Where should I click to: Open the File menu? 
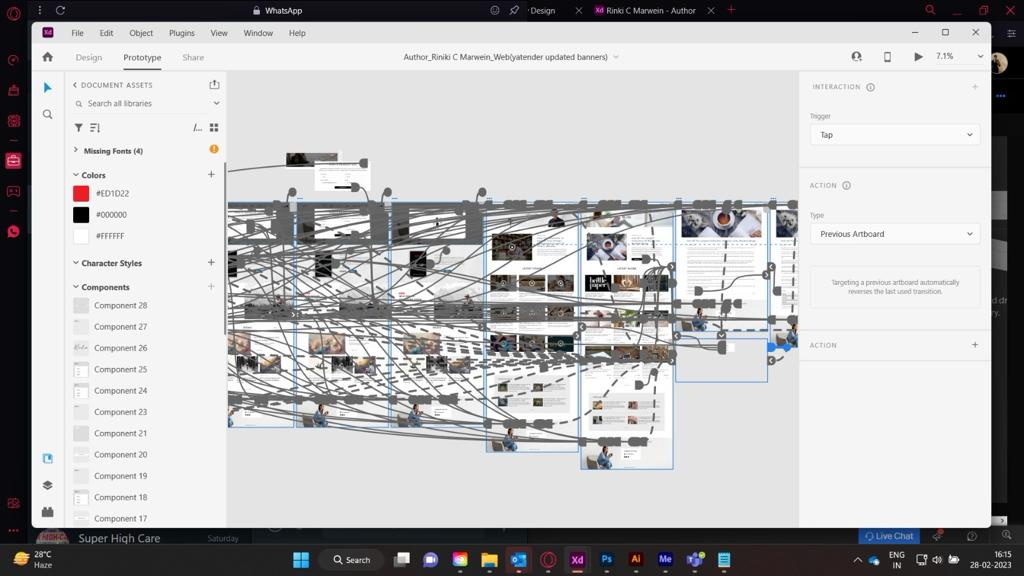click(77, 33)
